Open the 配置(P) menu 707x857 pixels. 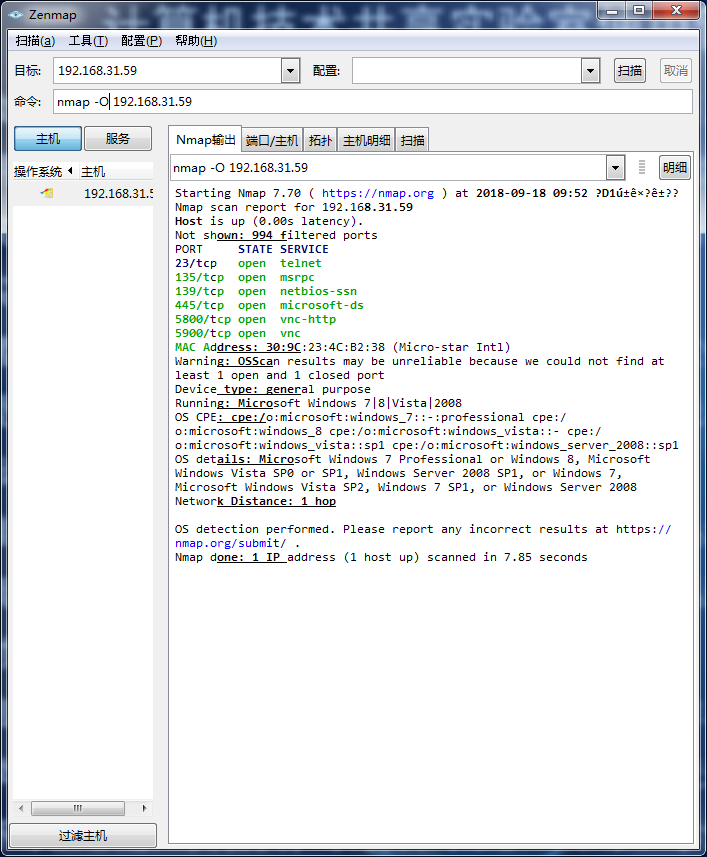tap(142, 41)
